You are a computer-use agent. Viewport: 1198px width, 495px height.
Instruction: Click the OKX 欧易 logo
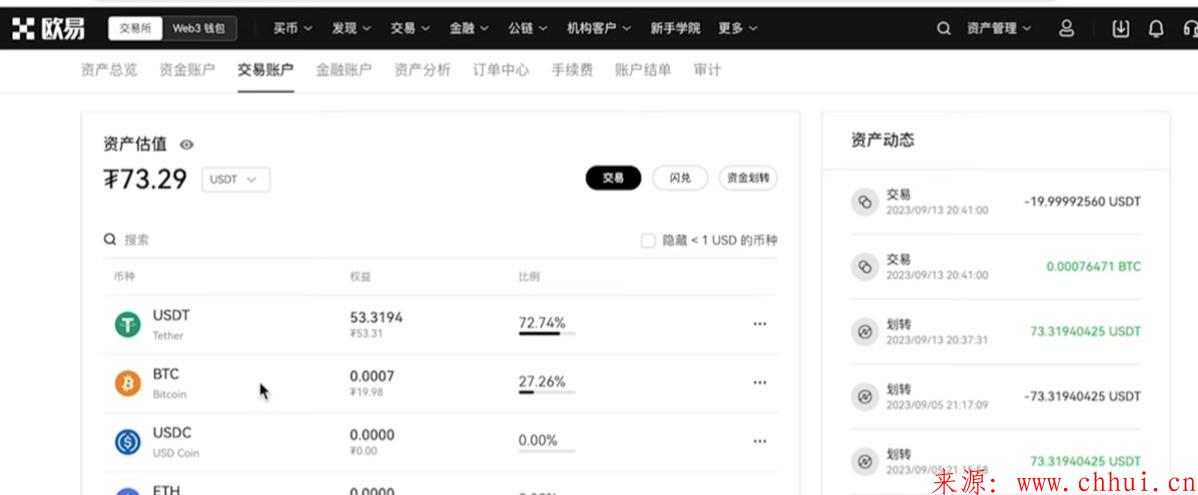48,28
